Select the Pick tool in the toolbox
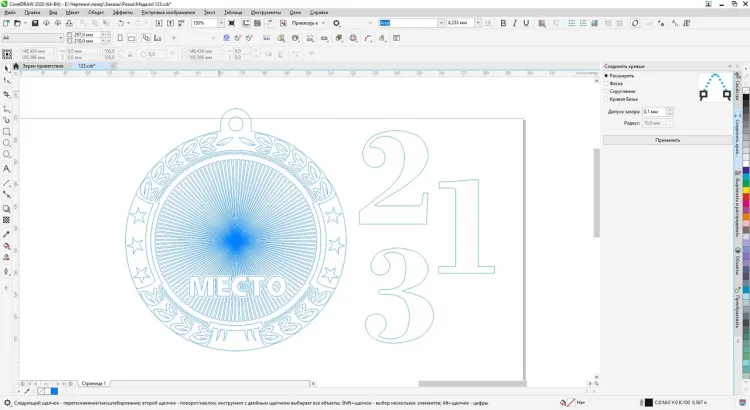 pos(6,68)
